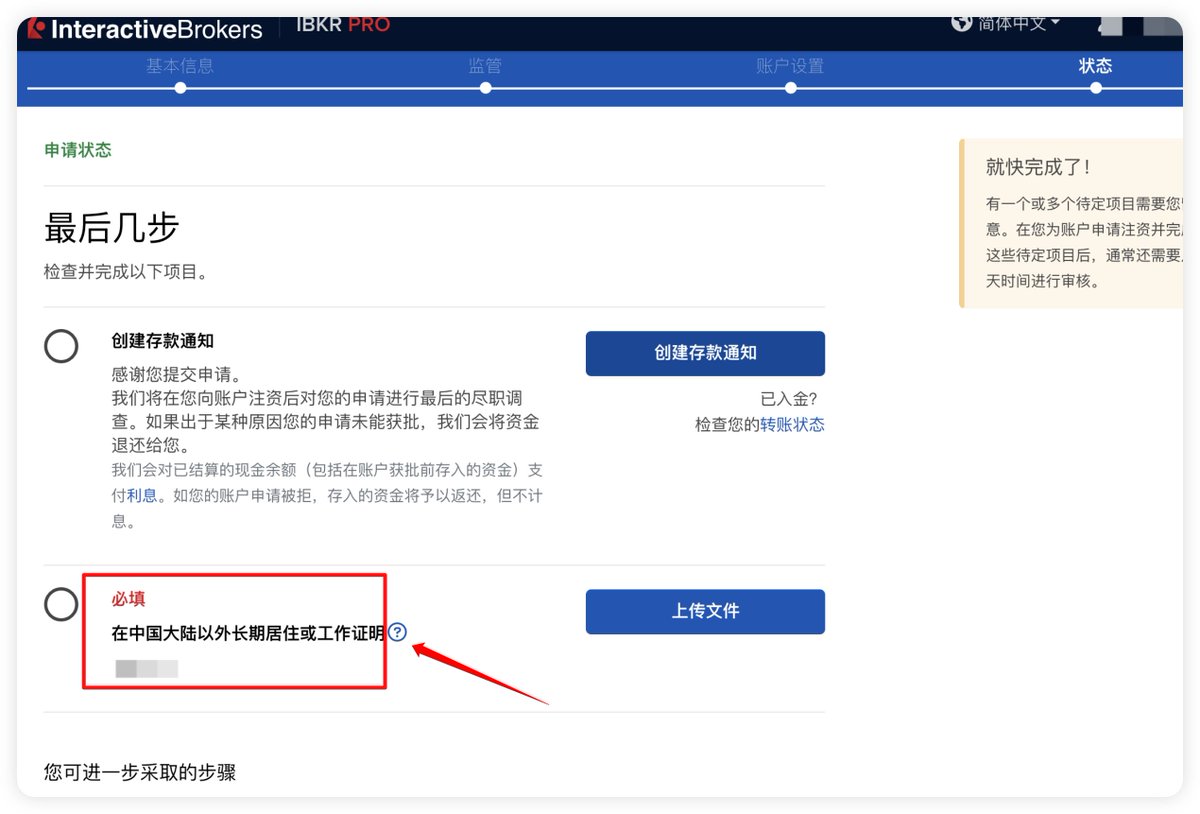Go to the 账户设置 step

click(790, 66)
